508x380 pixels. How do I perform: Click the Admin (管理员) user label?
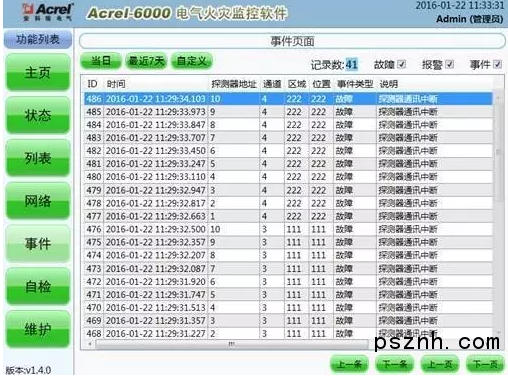point(469,19)
